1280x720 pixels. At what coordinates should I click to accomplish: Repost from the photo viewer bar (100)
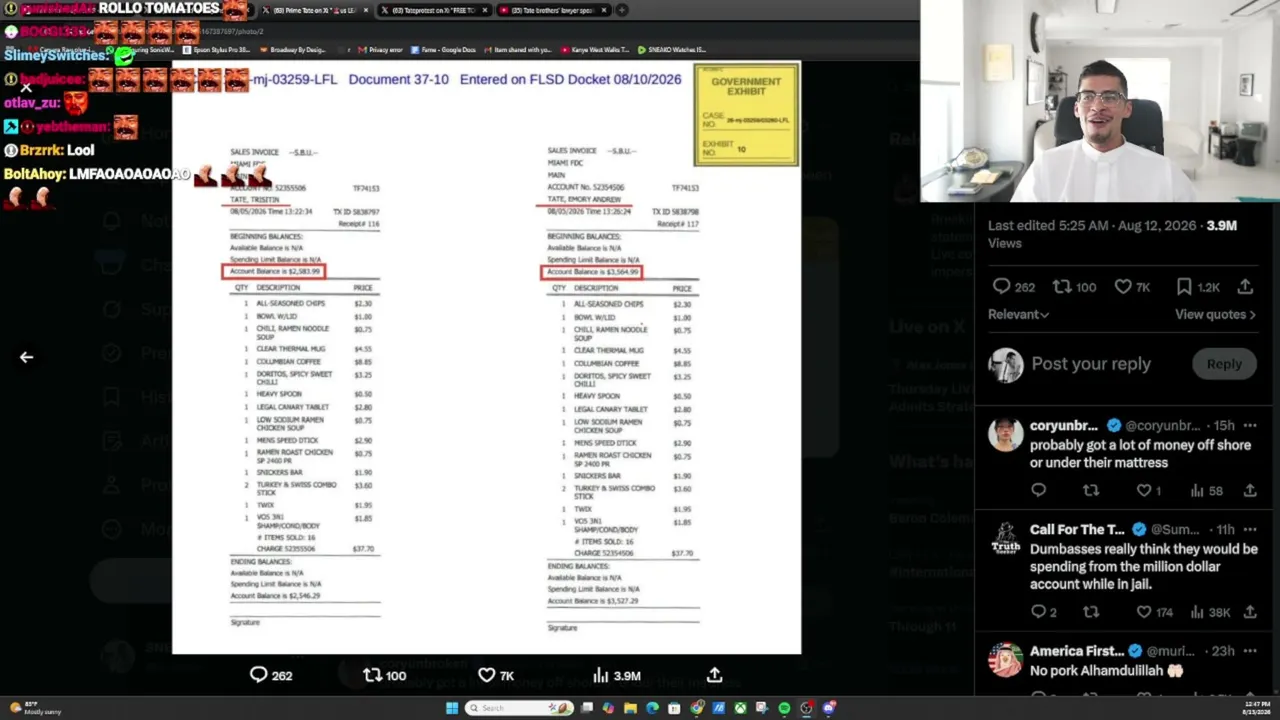[384, 675]
